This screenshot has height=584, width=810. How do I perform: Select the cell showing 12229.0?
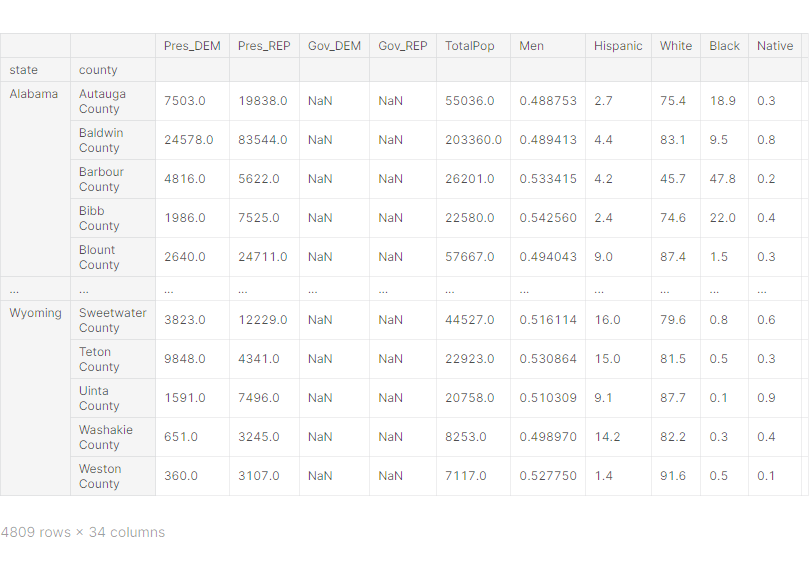pos(262,320)
